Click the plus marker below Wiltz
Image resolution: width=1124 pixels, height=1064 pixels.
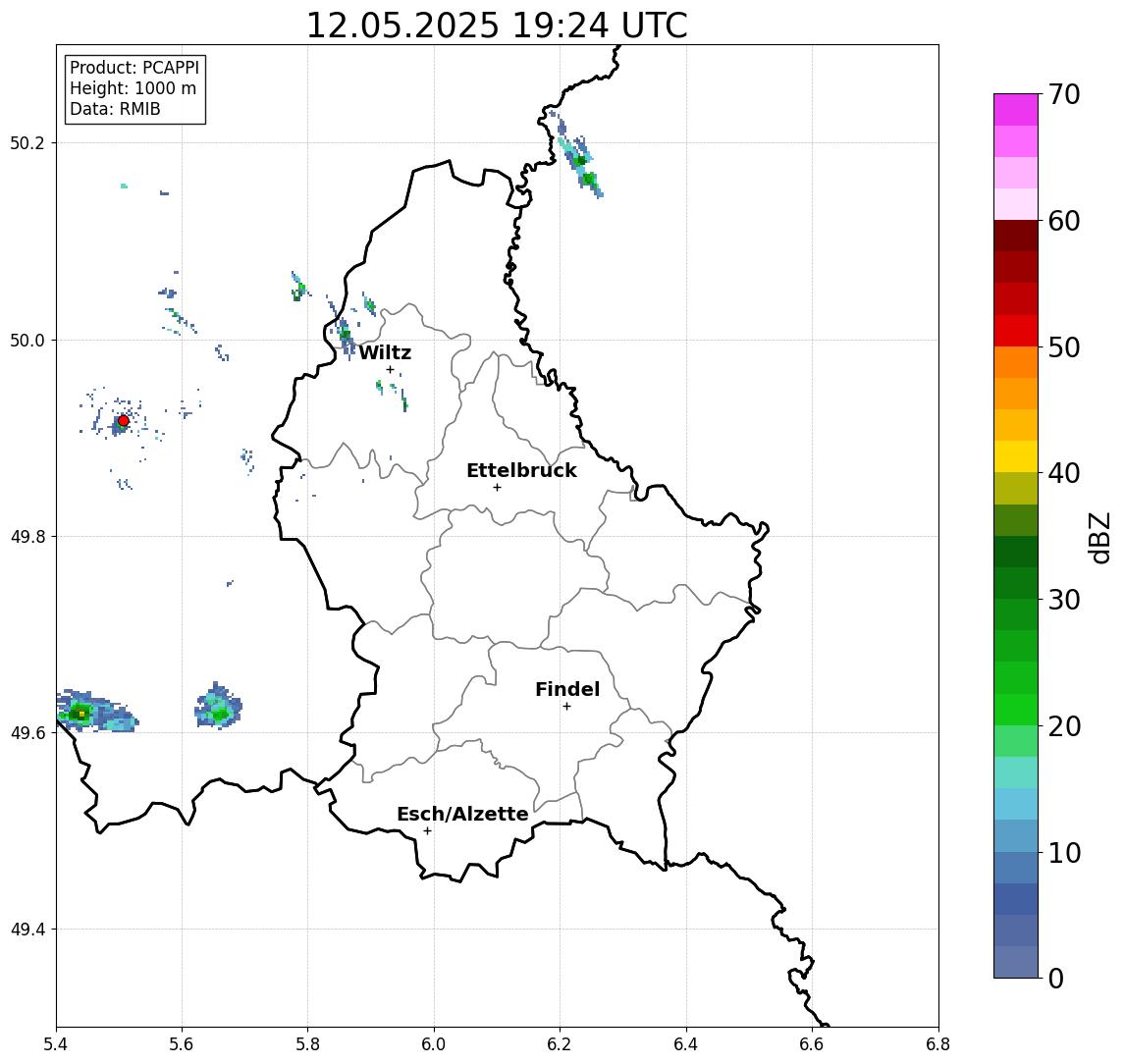pos(390,370)
